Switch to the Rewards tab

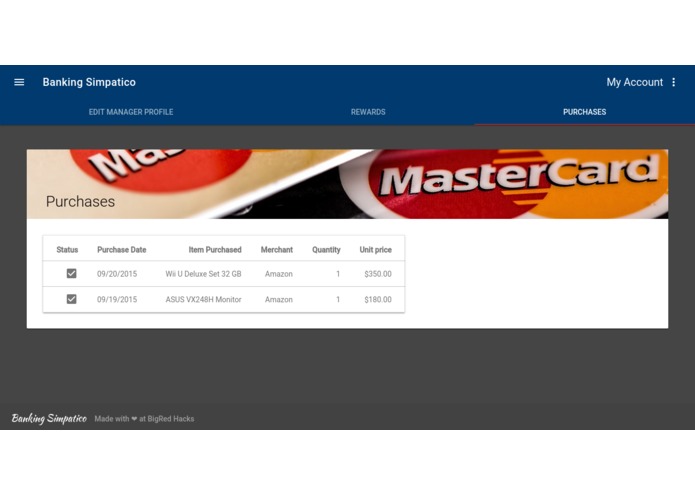[368, 112]
